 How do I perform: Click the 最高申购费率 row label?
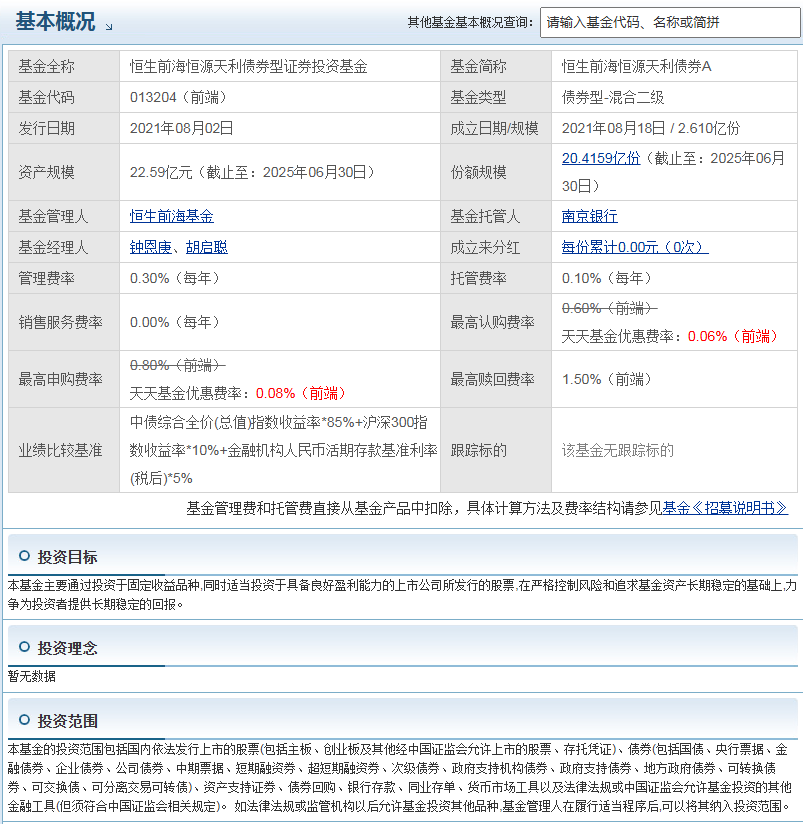[60, 379]
